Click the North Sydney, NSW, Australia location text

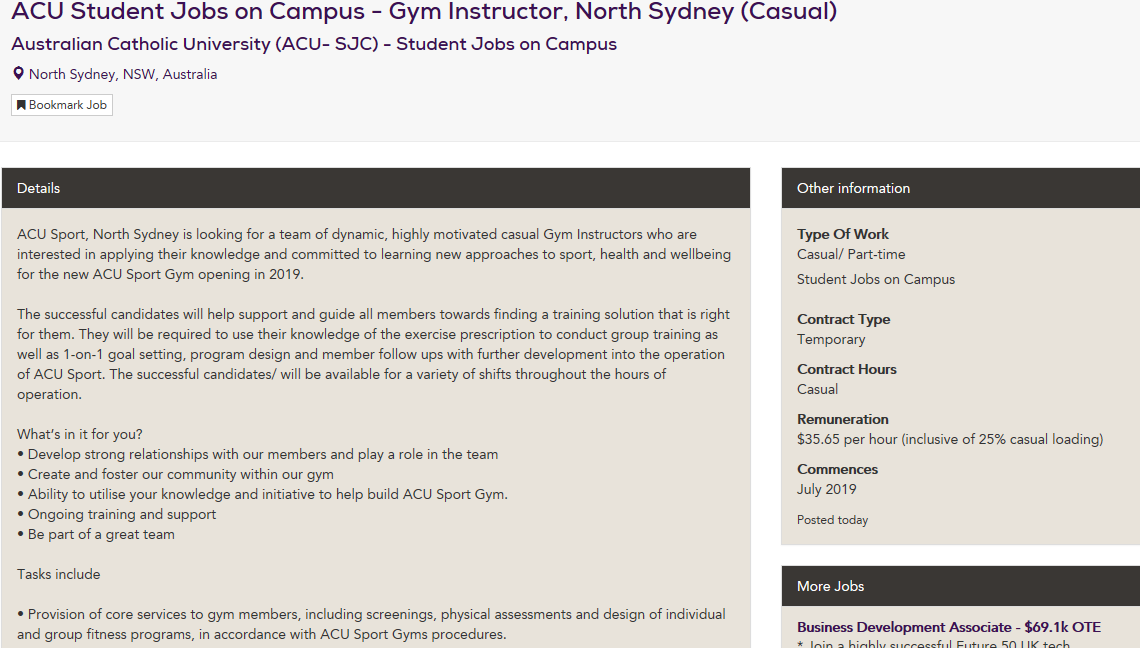[x=123, y=74]
